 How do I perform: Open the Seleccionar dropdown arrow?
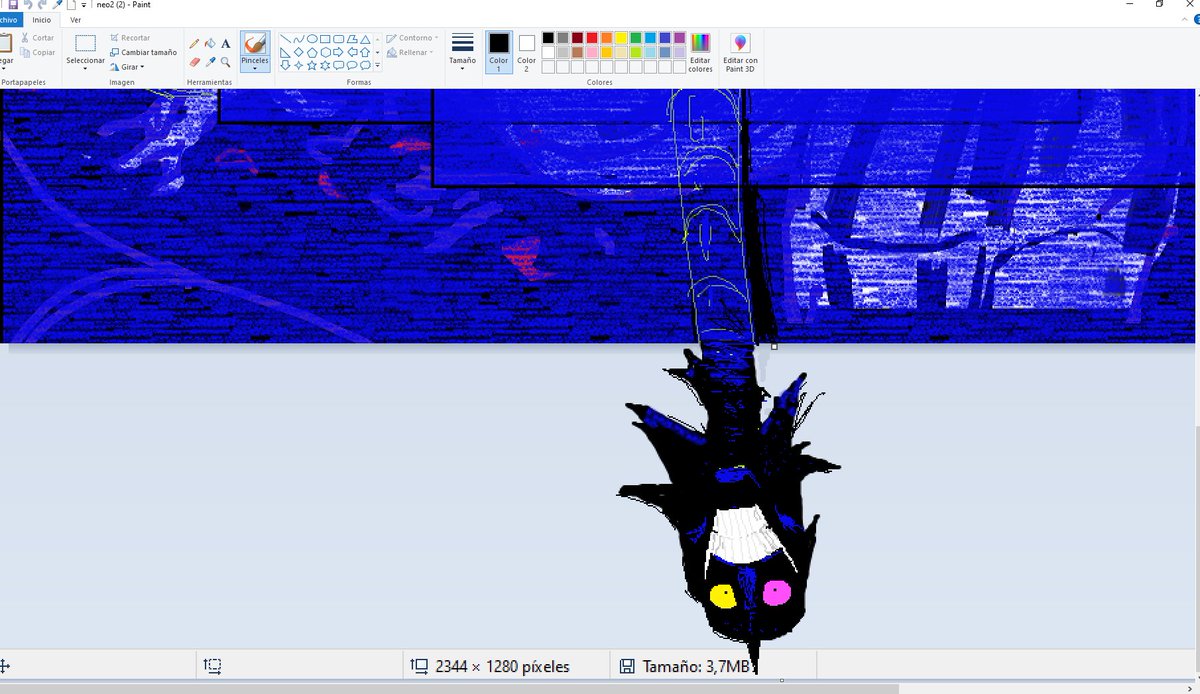point(85,69)
